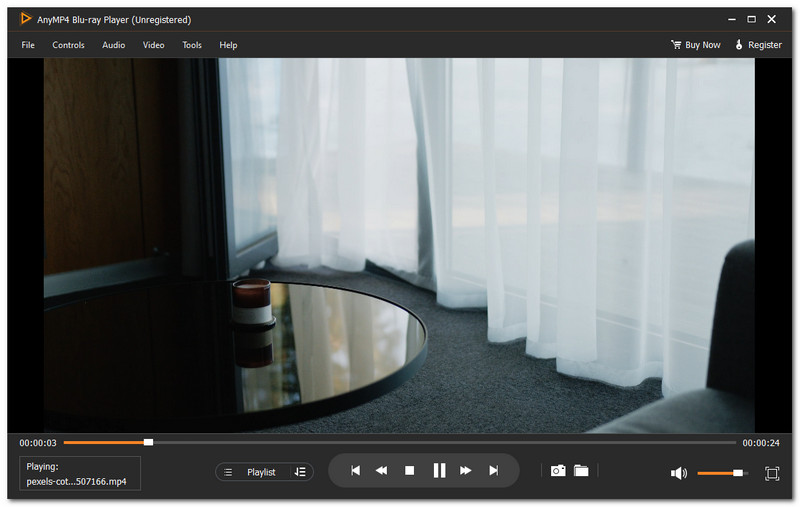Click the Register key icon
800x507 pixels.
tap(739, 44)
